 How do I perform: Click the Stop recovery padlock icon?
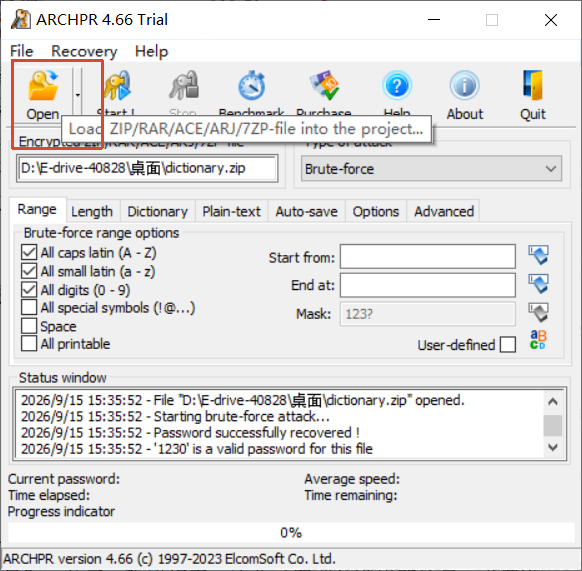pos(184,86)
